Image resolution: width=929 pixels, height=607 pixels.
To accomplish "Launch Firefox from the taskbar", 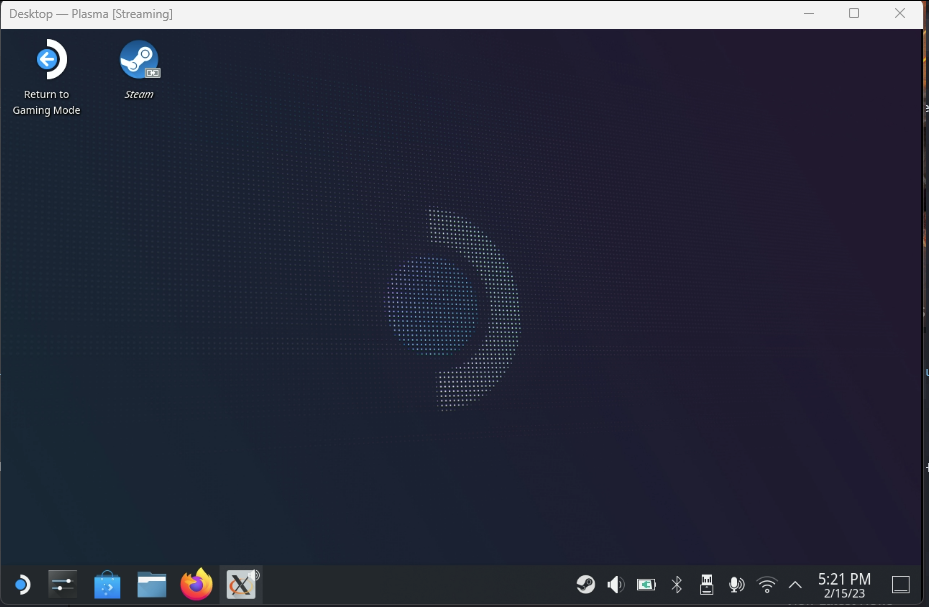I will pos(196,584).
